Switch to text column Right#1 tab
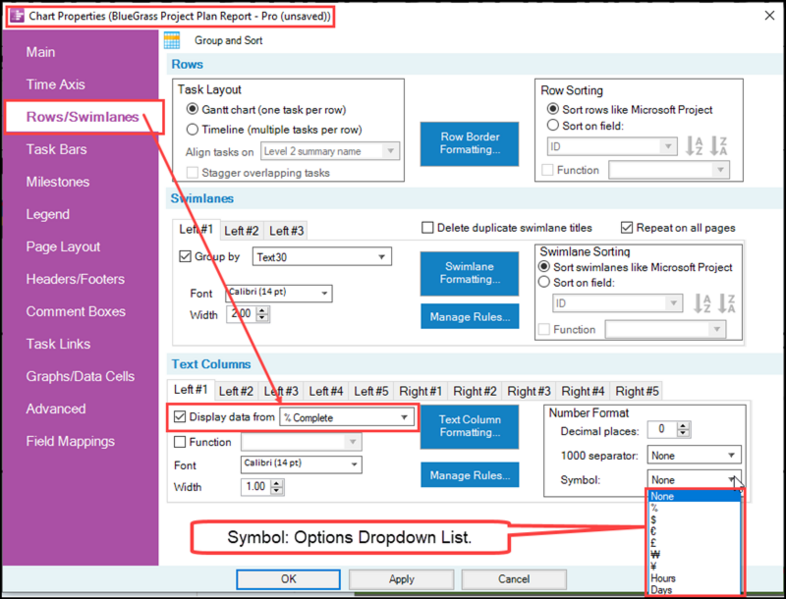The height and width of the screenshot is (599, 786). (x=421, y=391)
